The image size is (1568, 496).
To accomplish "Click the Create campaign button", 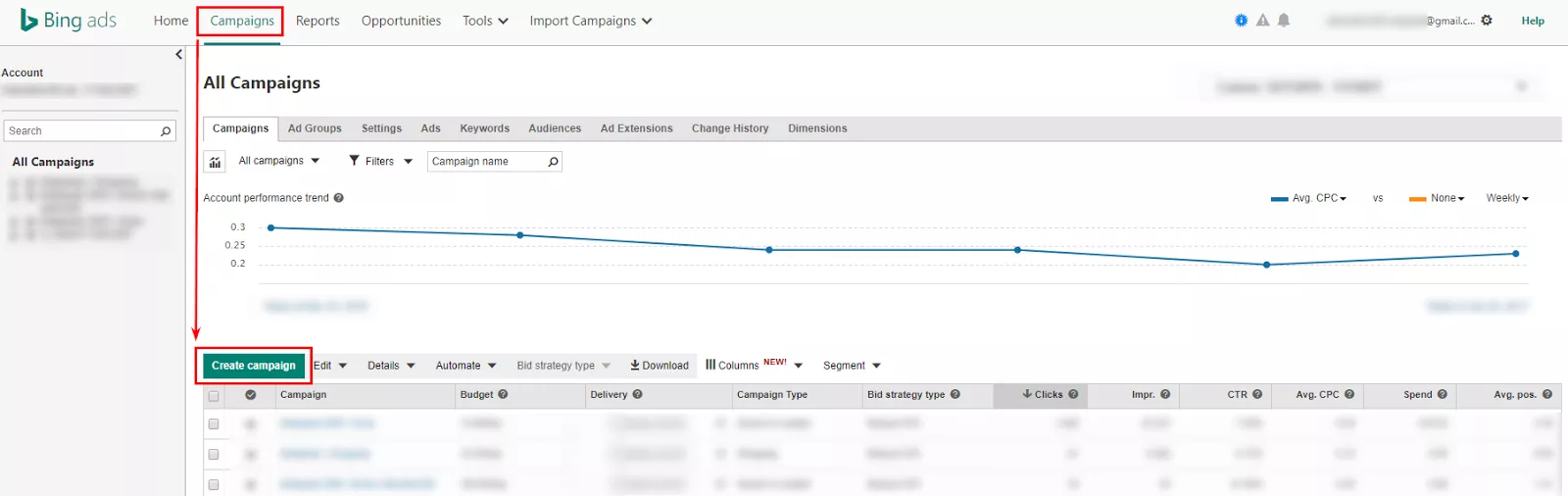I will pyautogui.click(x=254, y=366).
